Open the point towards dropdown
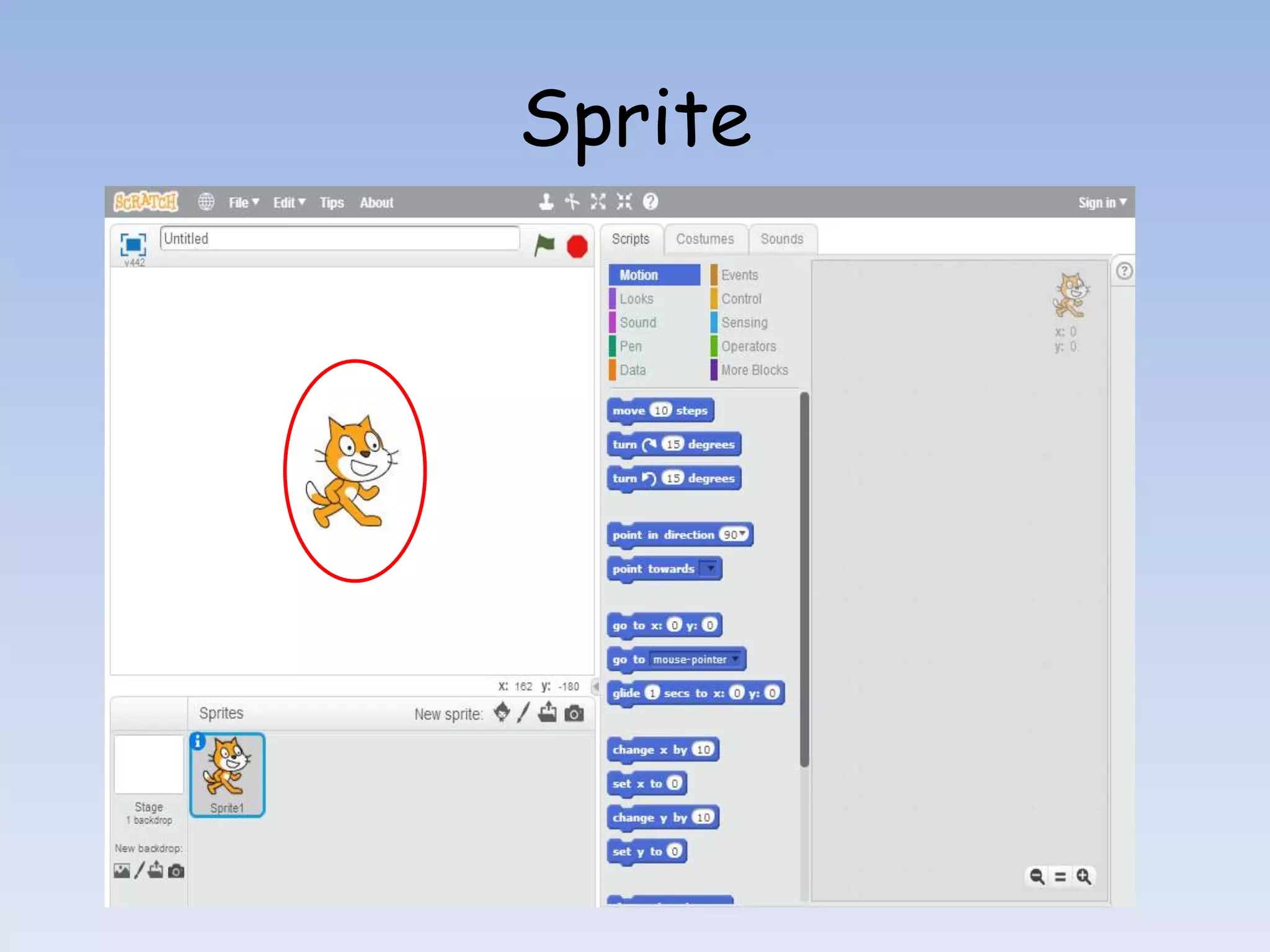The width and height of the screenshot is (1270, 952). click(709, 568)
